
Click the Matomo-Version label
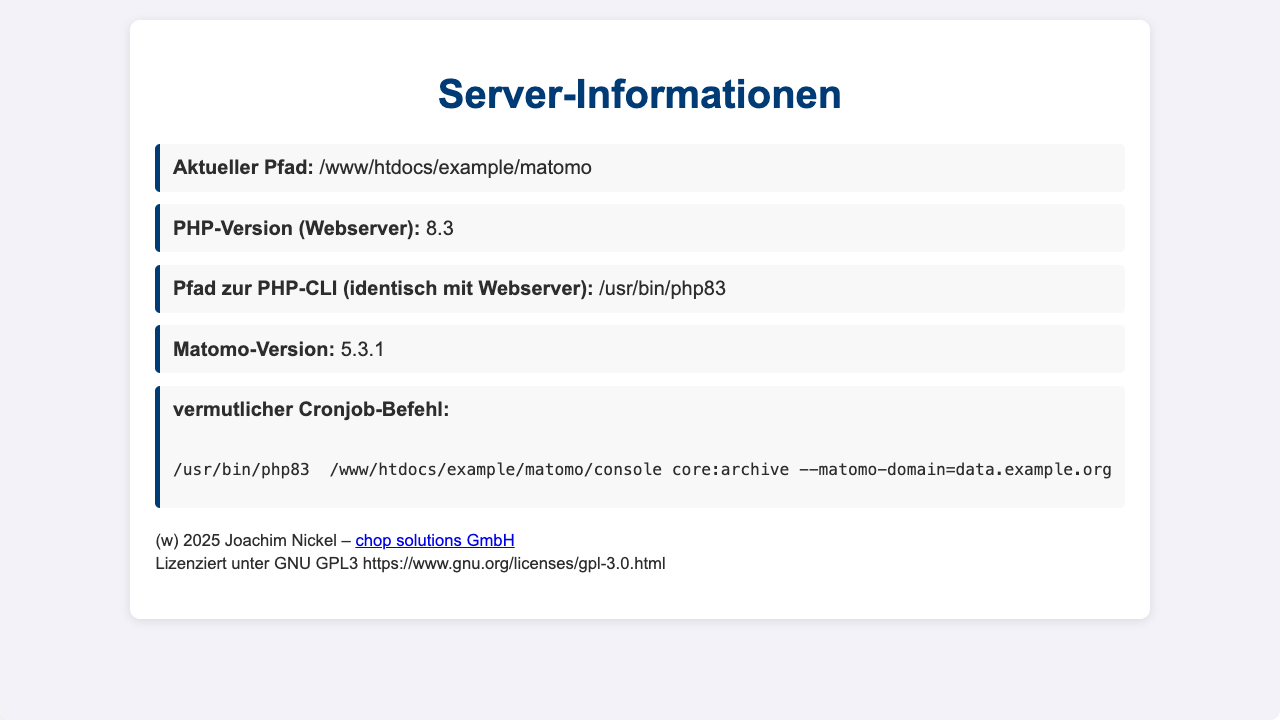pyautogui.click(x=254, y=349)
